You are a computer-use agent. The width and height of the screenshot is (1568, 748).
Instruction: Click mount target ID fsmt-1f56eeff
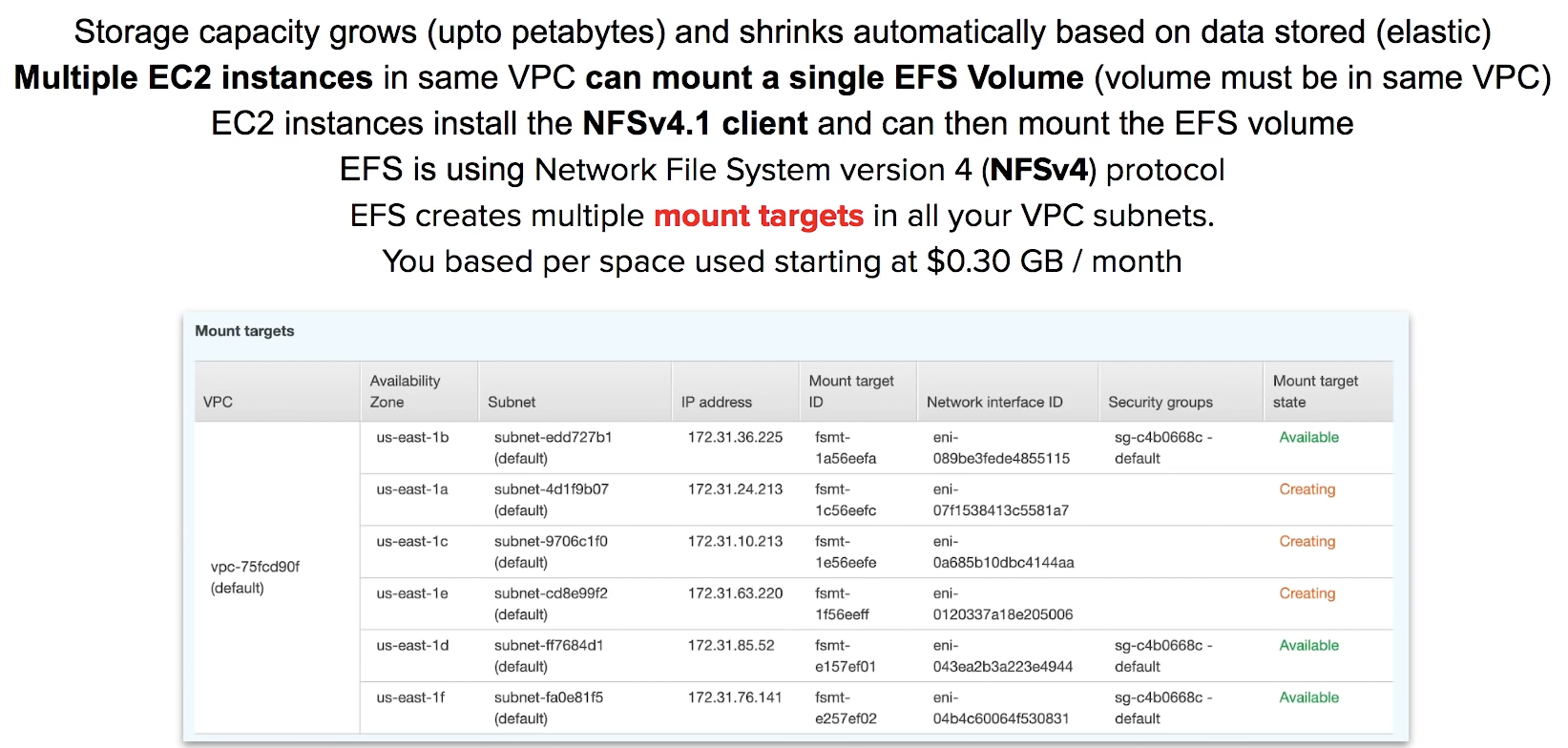click(842, 604)
